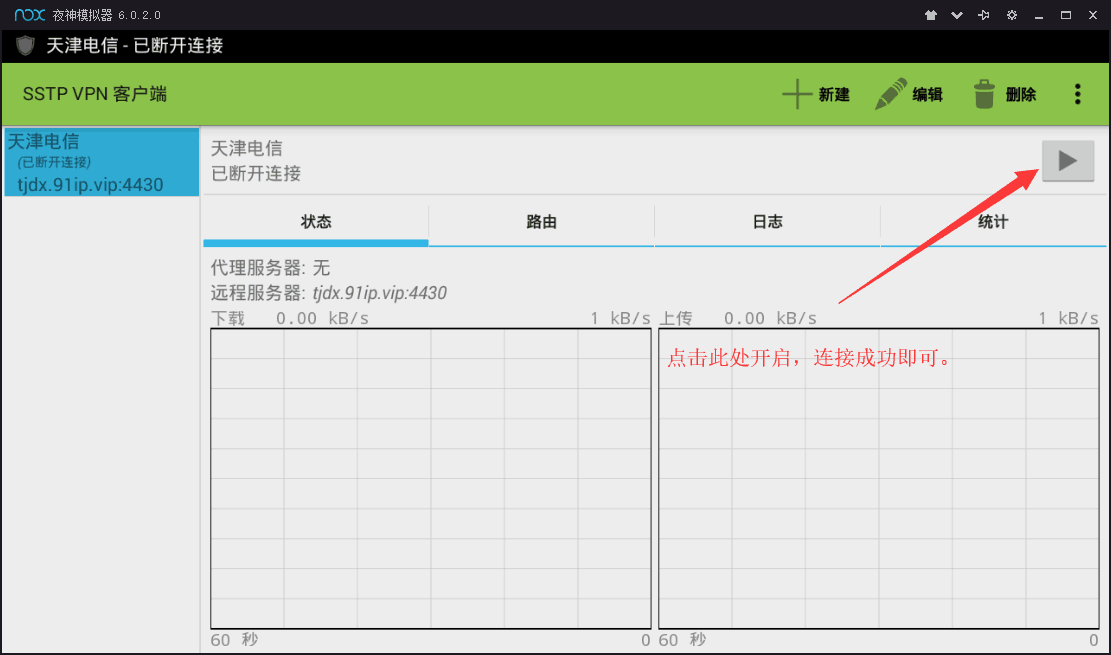
Task: Switch to the 路由 tab
Action: tap(541, 223)
